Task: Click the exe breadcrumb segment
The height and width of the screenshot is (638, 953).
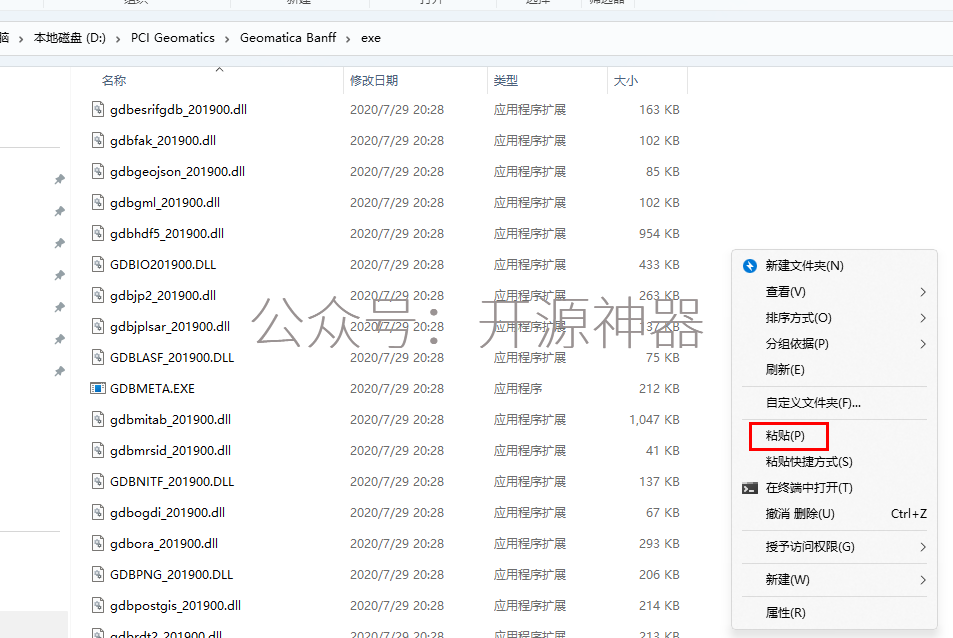Action: (371, 38)
